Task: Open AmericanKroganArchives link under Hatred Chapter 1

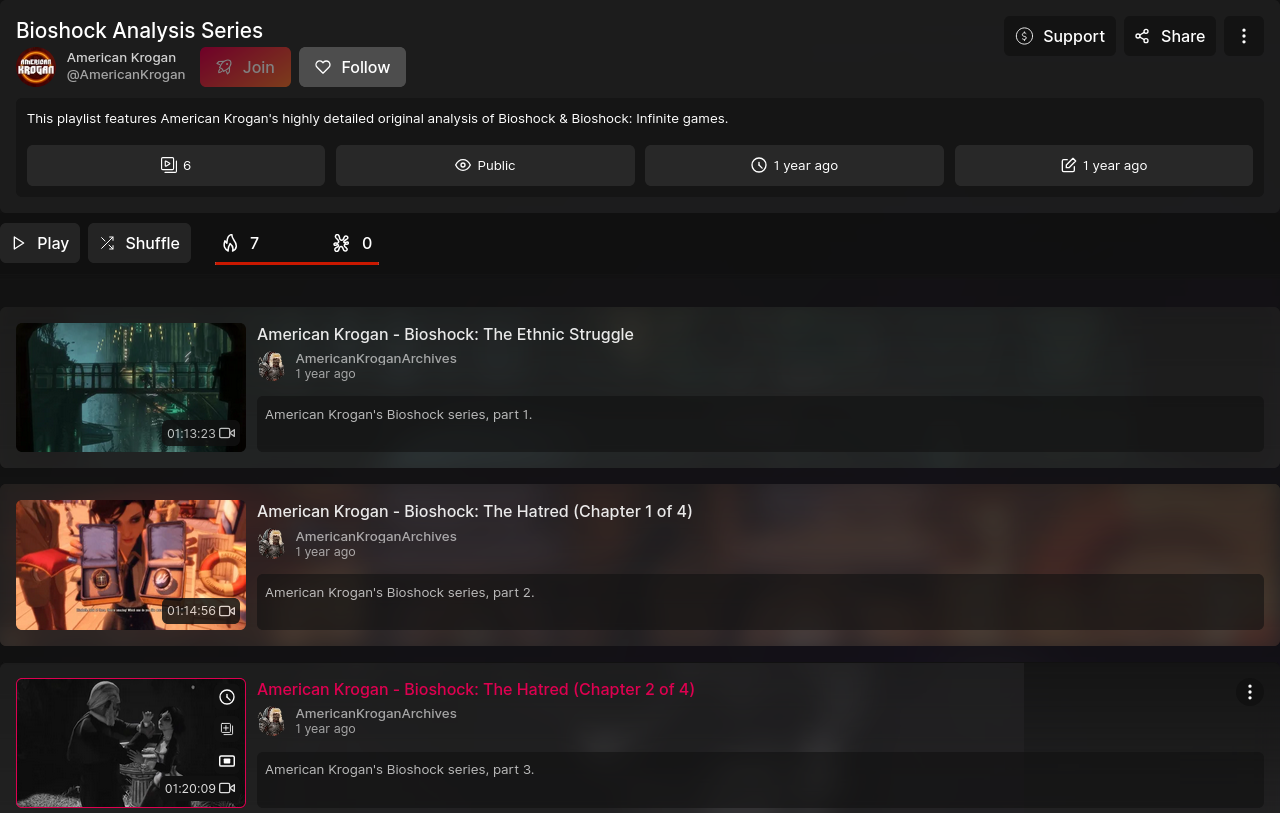Action: [x=376, y=537]
